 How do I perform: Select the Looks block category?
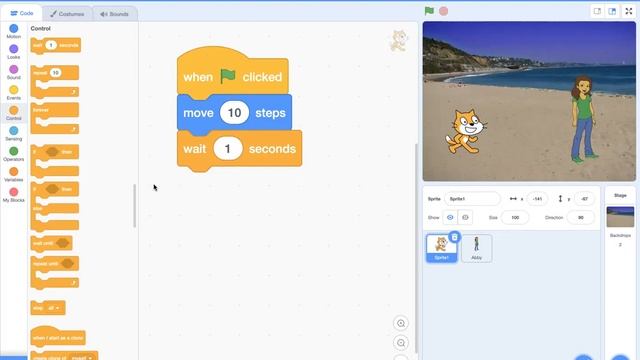(13, 52)
